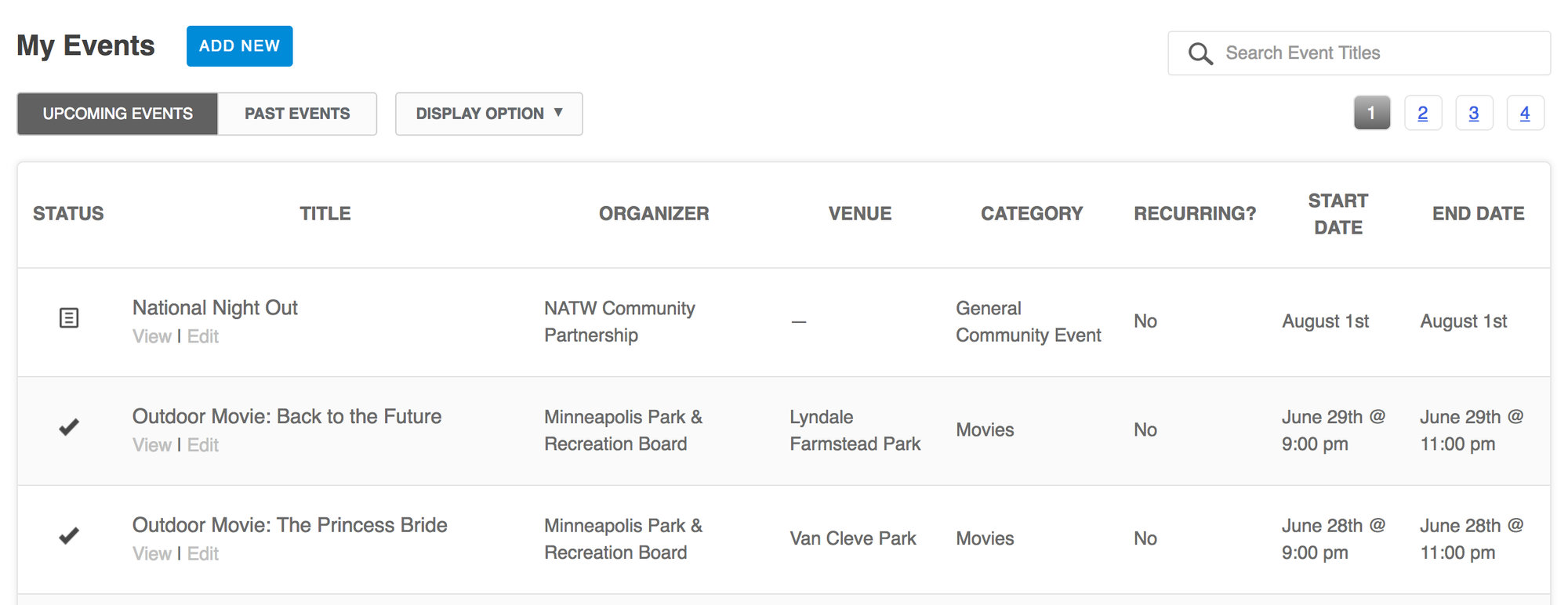Click the magnifying glass search icon

click(x=1200, y=53)
